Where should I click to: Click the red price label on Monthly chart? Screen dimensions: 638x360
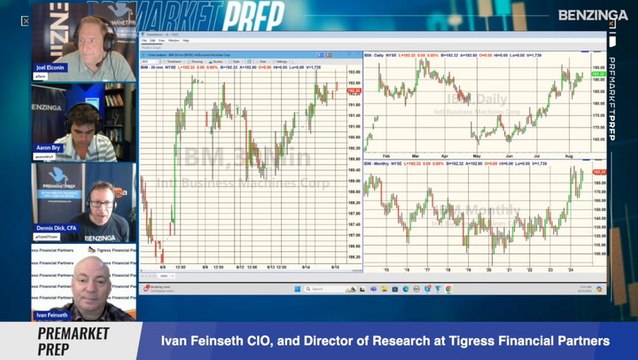[599, 172]
